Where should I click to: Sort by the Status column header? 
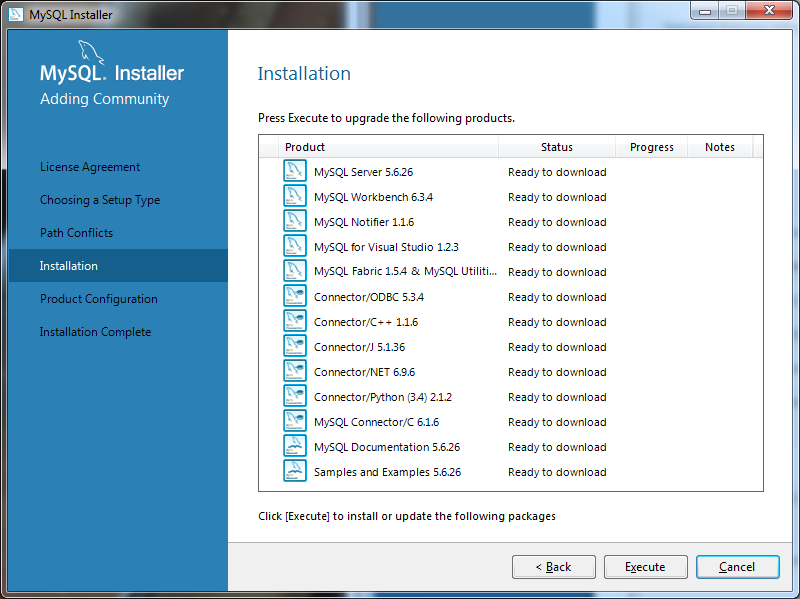(557, 147)
